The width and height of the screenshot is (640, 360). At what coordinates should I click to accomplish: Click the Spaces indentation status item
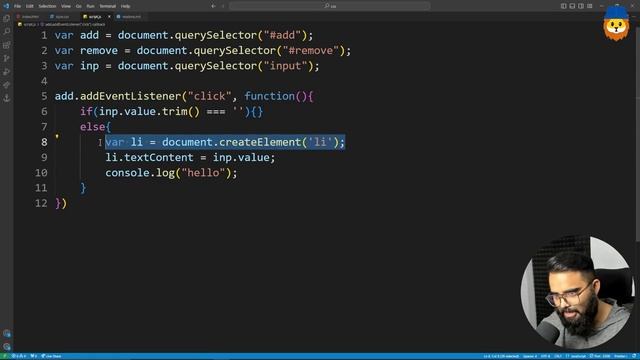530,356
